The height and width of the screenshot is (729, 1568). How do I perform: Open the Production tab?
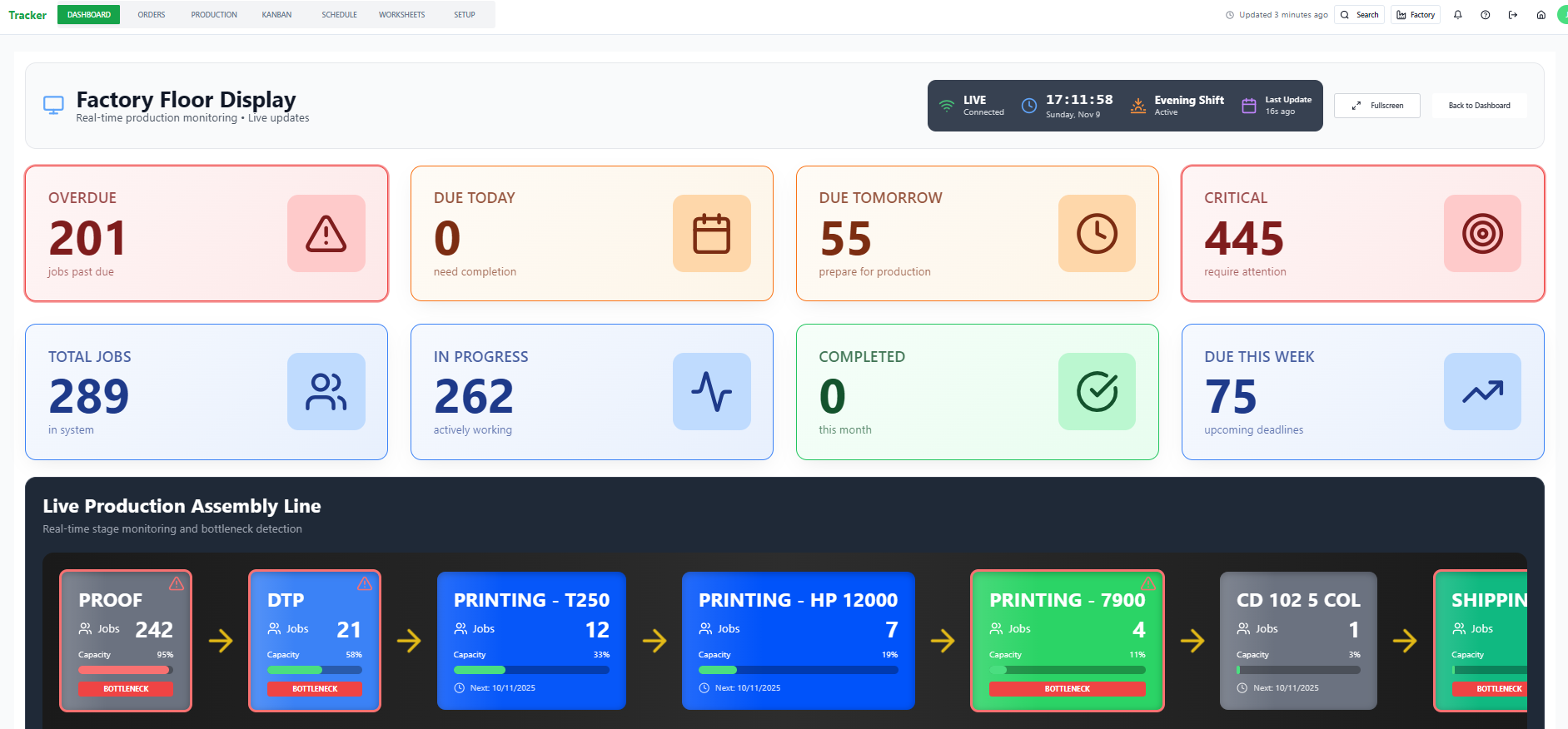coord(214,15)
